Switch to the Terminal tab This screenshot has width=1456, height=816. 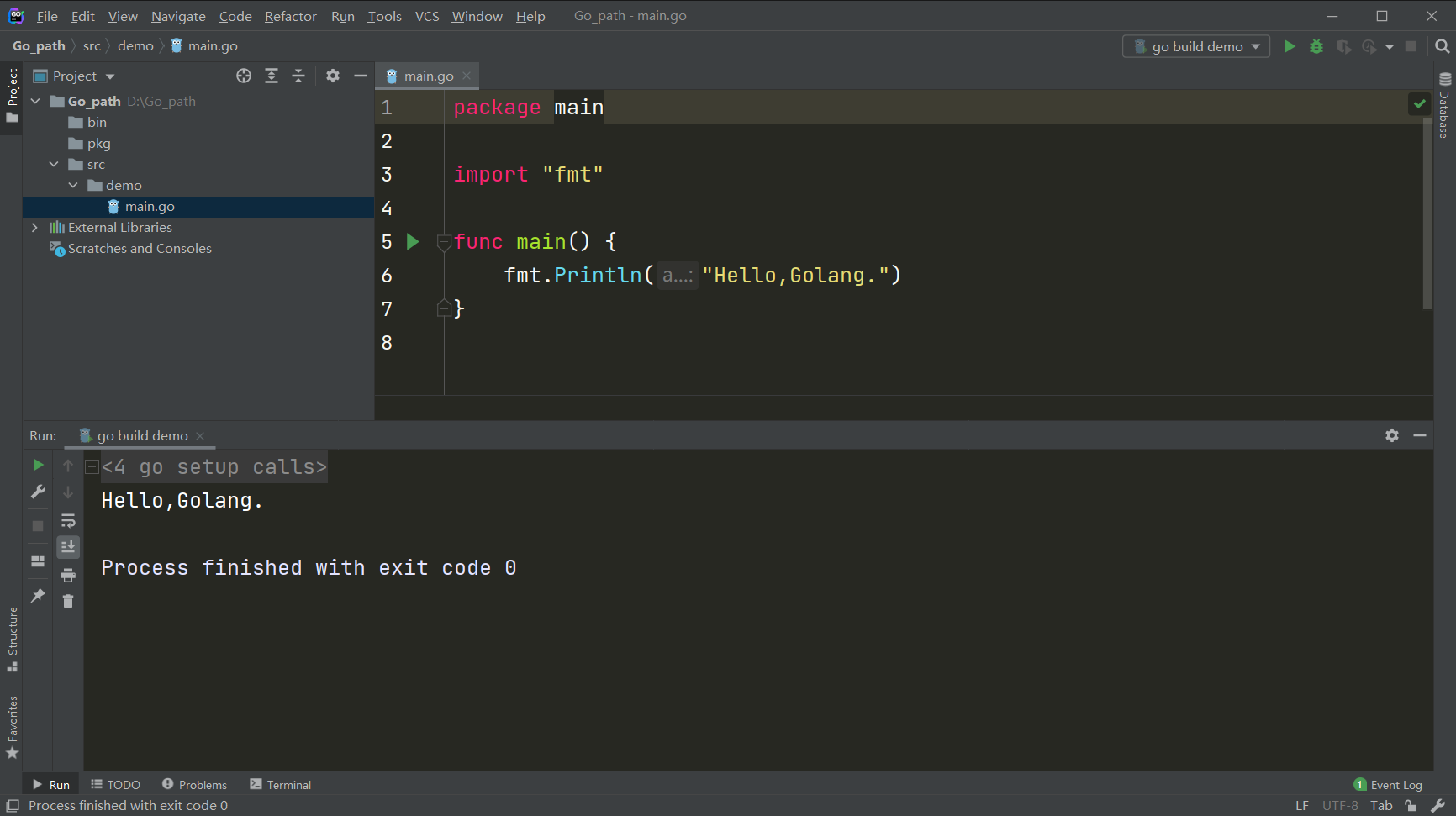click(281, 785)
